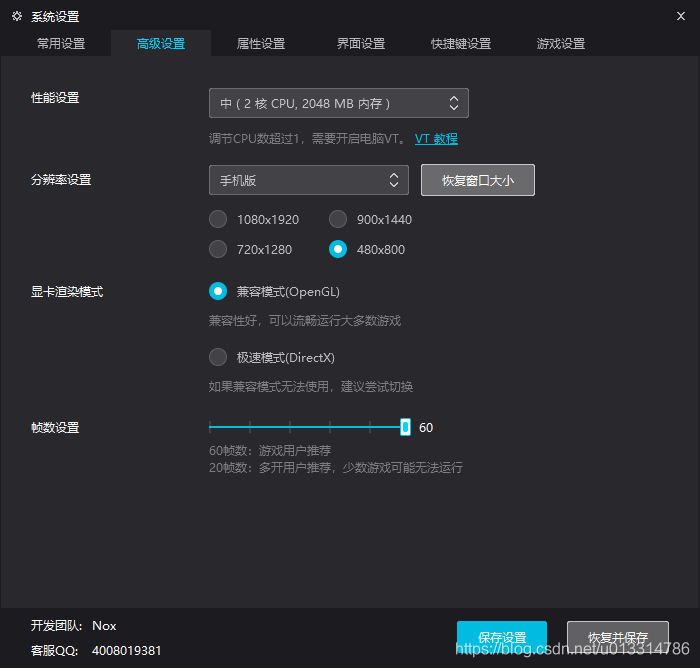Switch to 极速模式 (DirectX) rendering
The height and width of the screenshot is (668, 700).
[x=218, y=357]
